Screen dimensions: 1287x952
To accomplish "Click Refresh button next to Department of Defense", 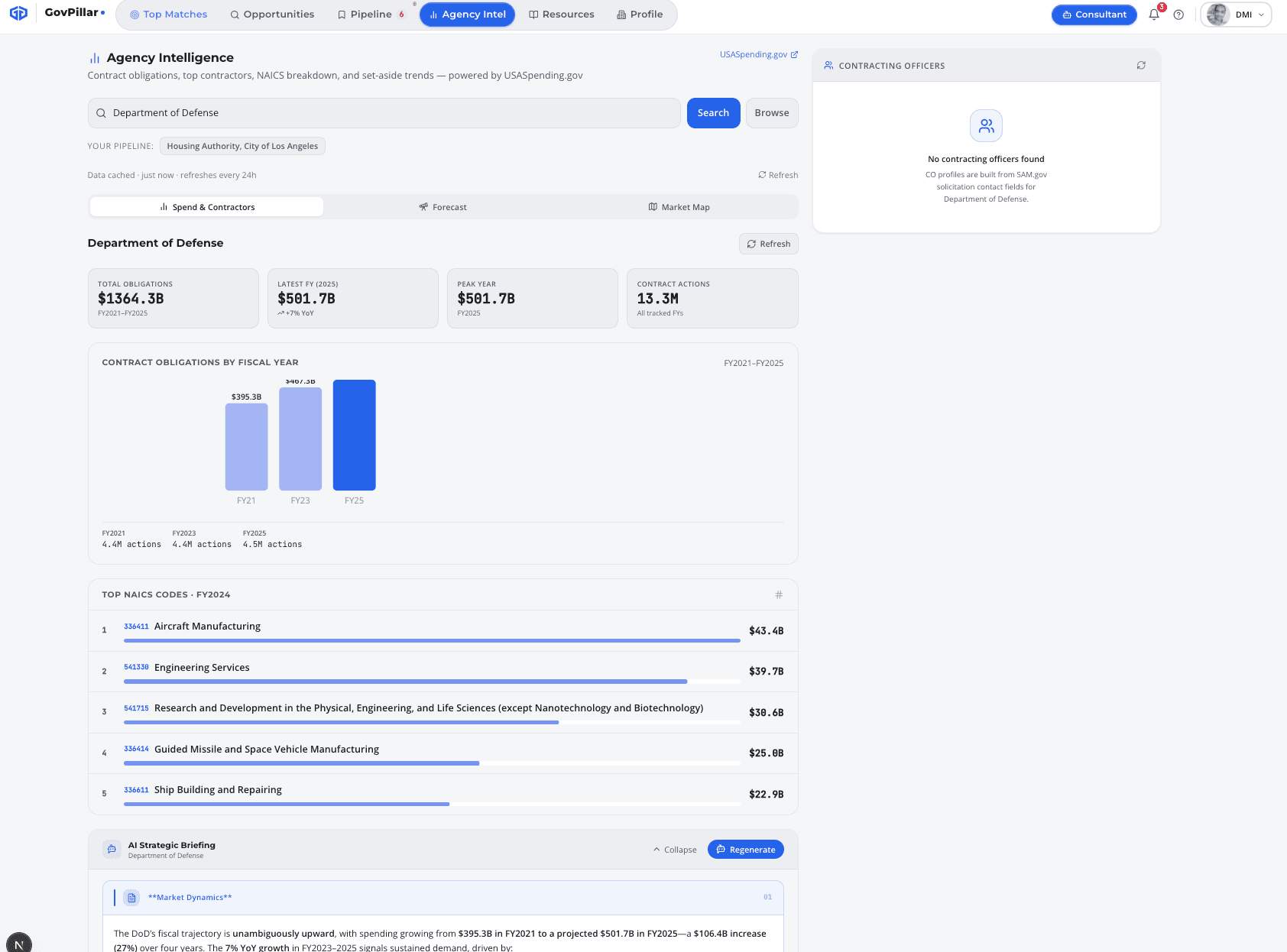I will tap(768, 244).
